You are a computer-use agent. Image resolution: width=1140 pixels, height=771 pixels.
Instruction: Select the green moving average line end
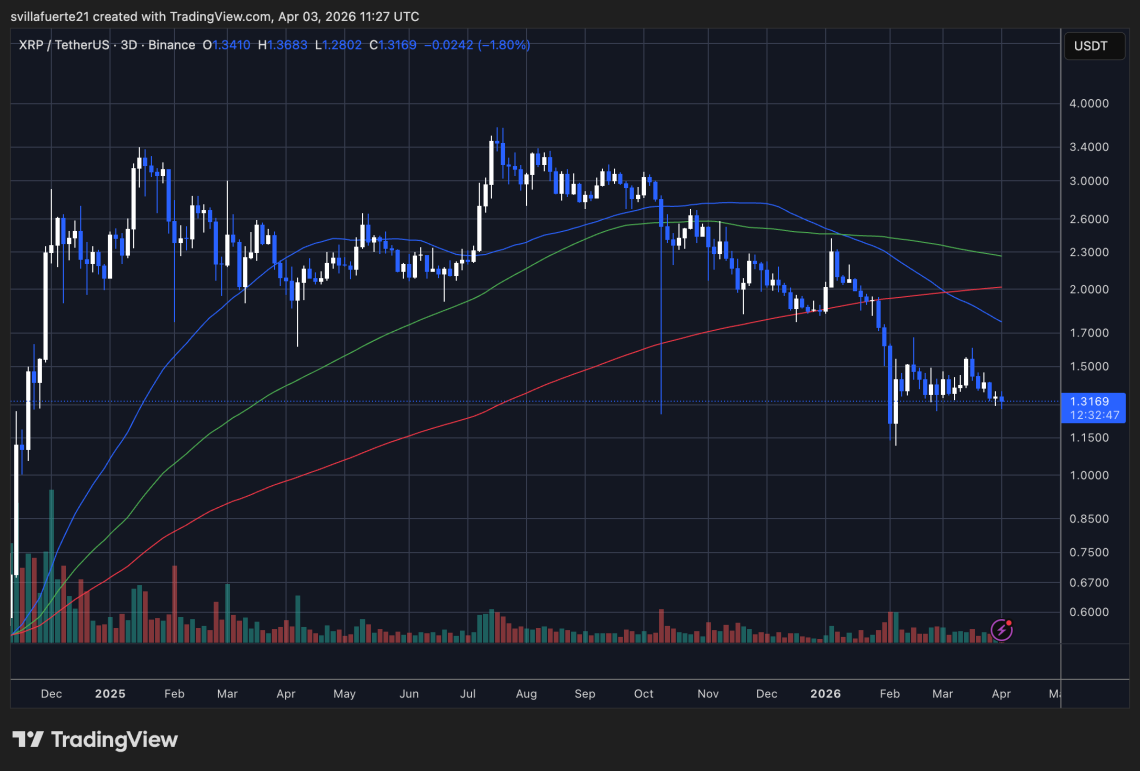click(x=1000, y=255)
